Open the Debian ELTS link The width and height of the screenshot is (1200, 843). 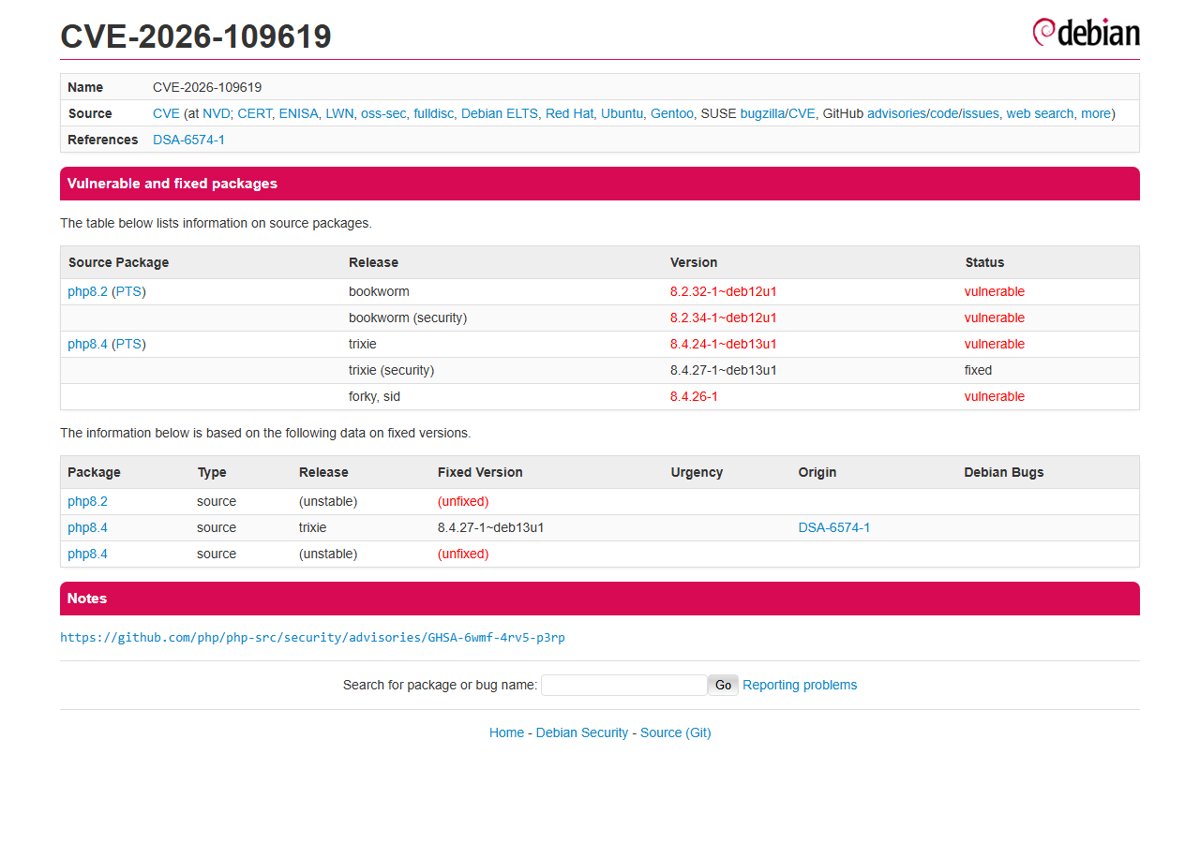[x=499, y=114]
